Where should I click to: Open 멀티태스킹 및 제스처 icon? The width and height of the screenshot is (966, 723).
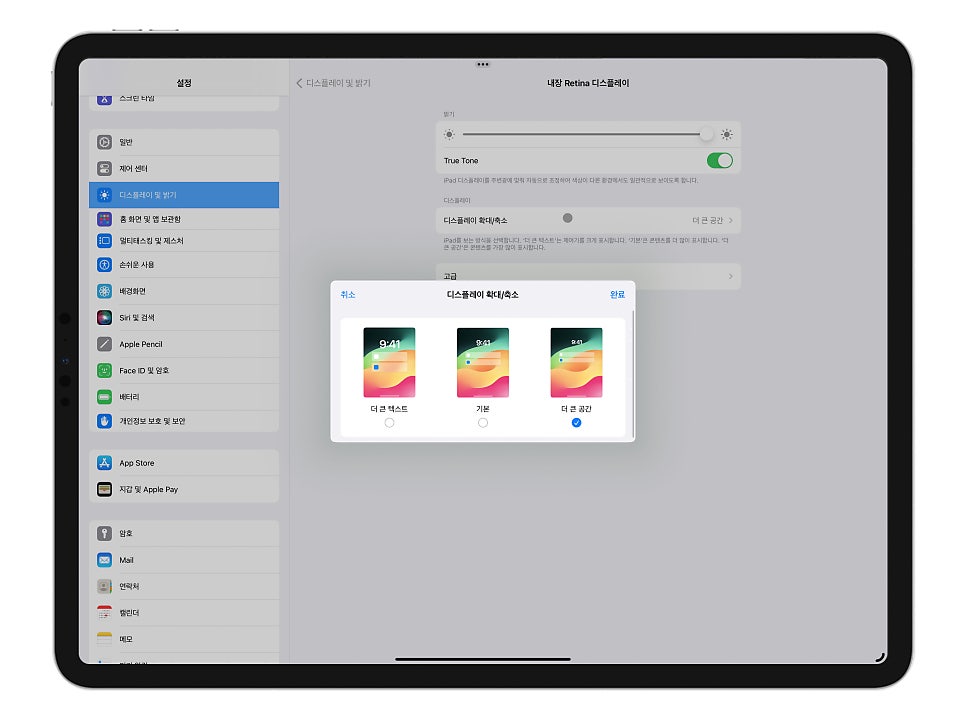click(x=104, y=241)
